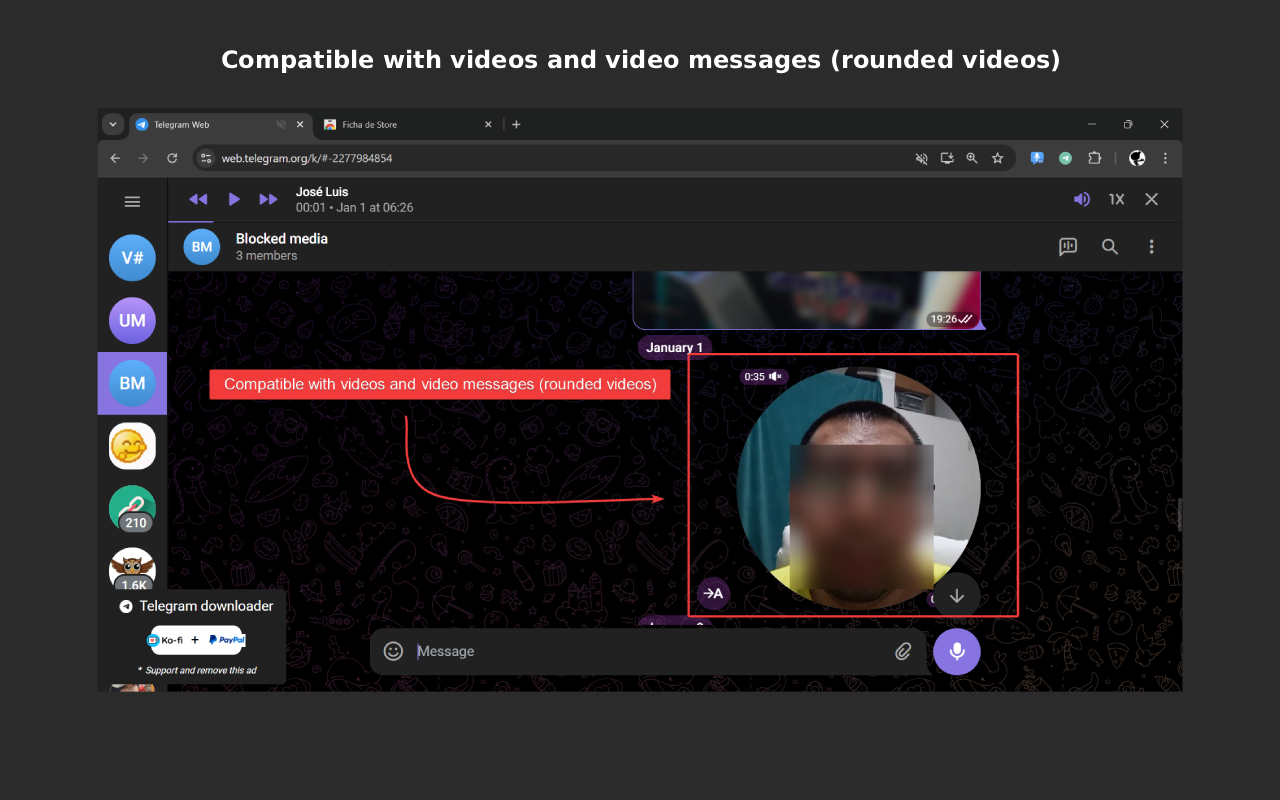
Task: Click the translate (→A) icon on the video
Action: (x=713, y=593)
